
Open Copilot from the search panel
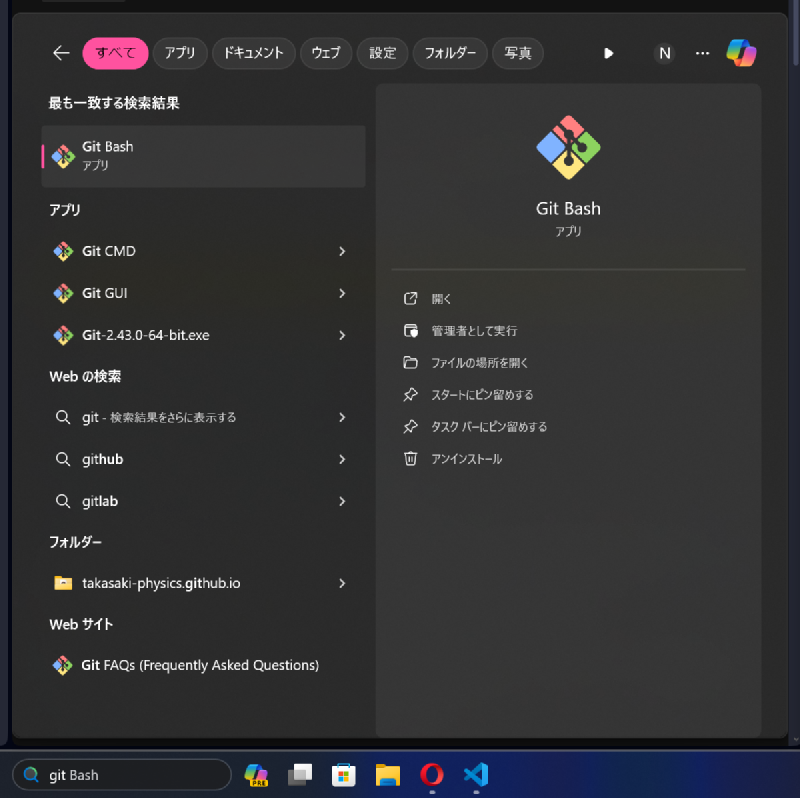741,53
